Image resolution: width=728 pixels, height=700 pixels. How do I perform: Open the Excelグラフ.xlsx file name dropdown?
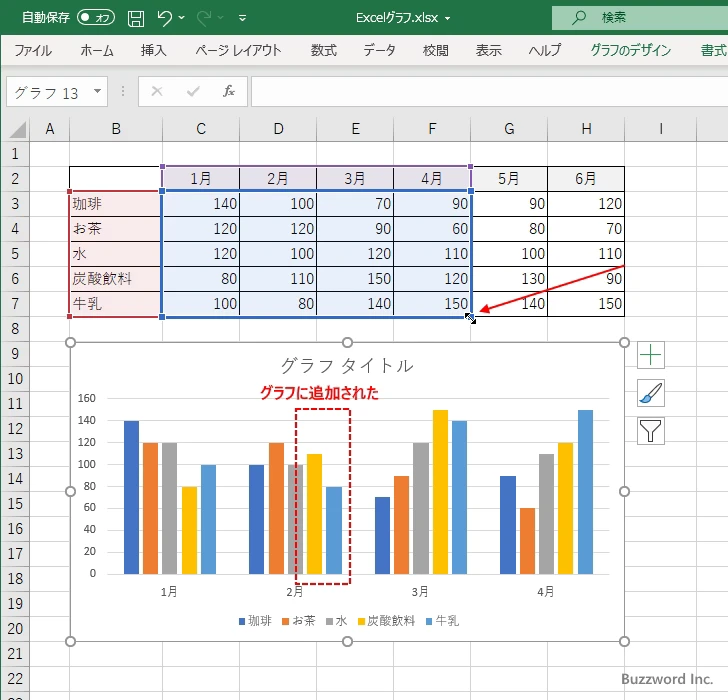tap(448, 18)
